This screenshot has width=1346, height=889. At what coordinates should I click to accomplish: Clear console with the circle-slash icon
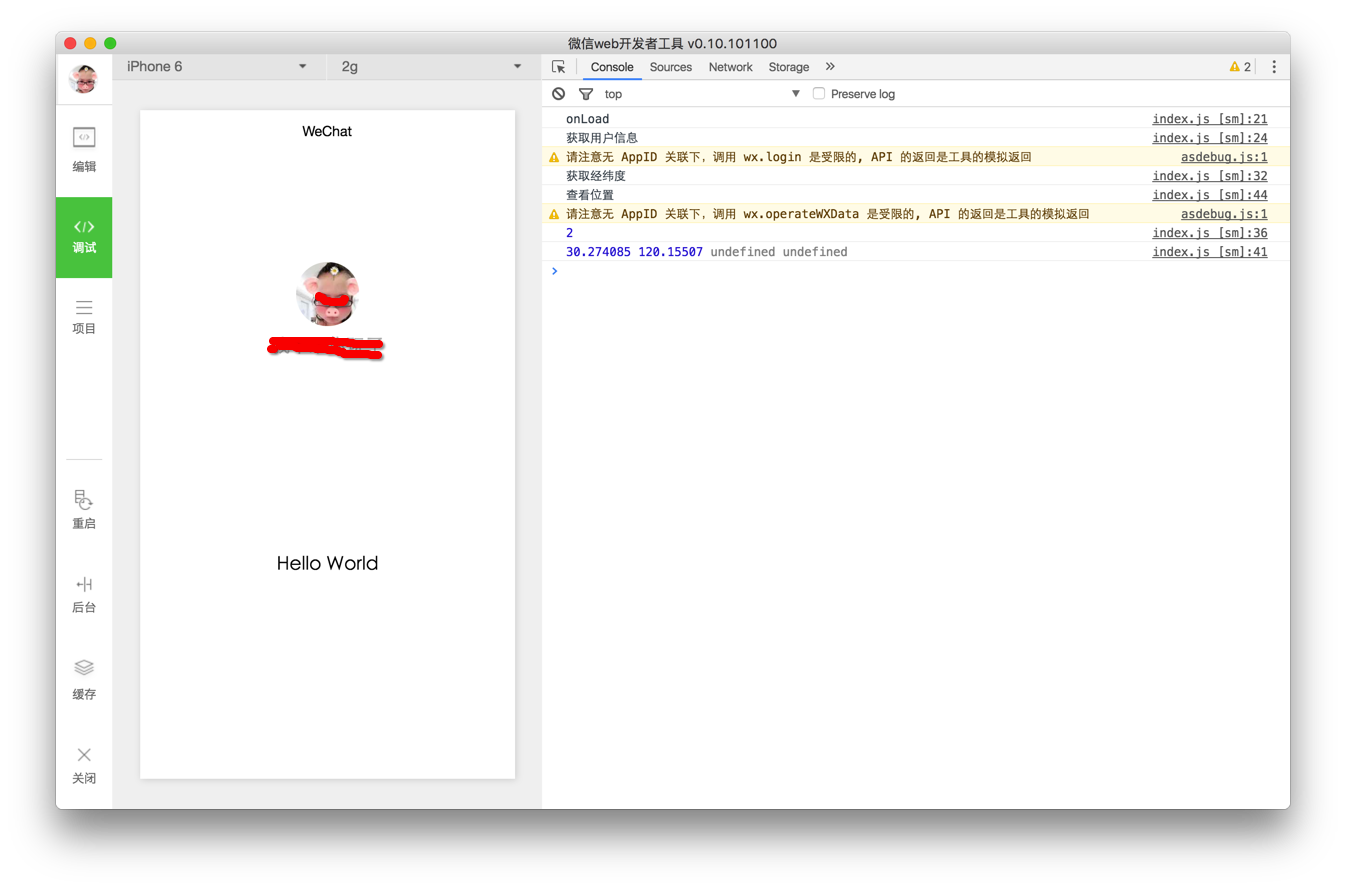pos(559,94)
